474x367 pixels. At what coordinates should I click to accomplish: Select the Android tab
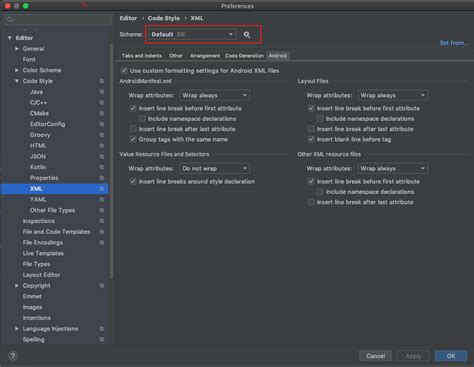coord(278,56)
